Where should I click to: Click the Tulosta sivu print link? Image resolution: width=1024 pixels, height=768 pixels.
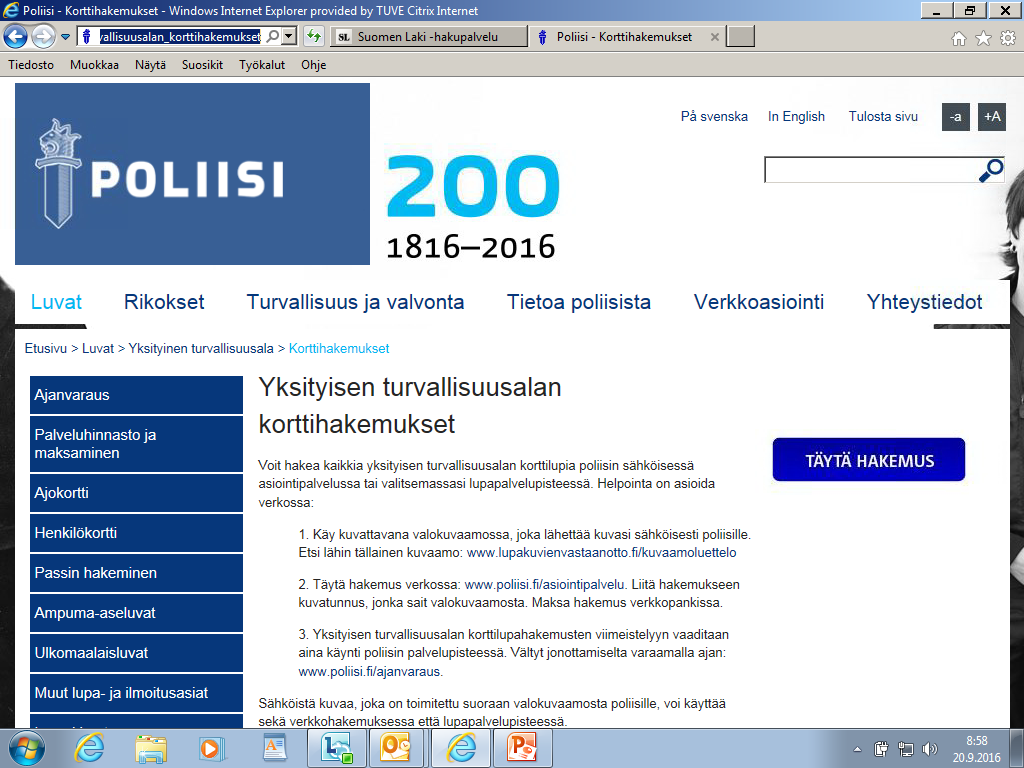pyautogui.click(x=883, y=116)
